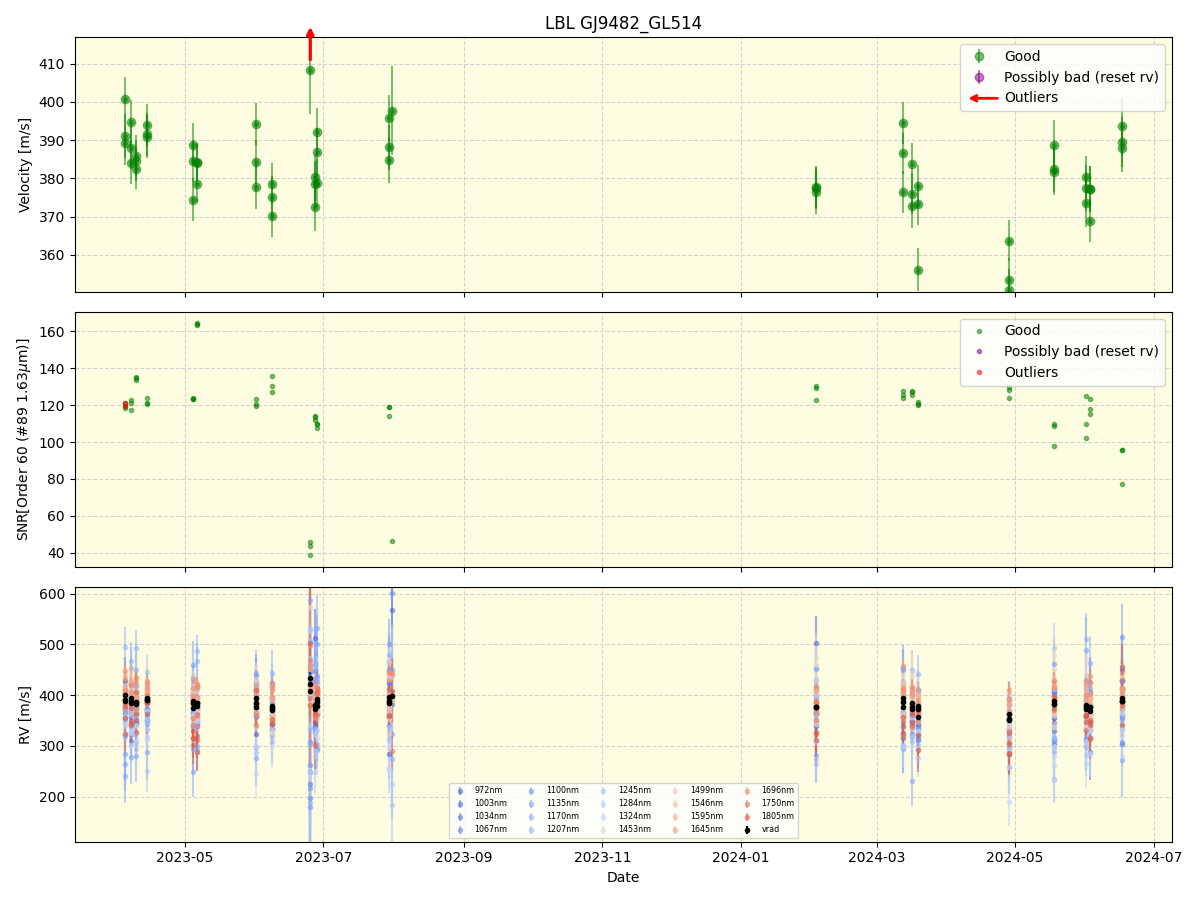Image resolution: width=1200 pixels, height=900 pixels.
Task: Click the 2024-01 date tick label
Action: (741, 857)
